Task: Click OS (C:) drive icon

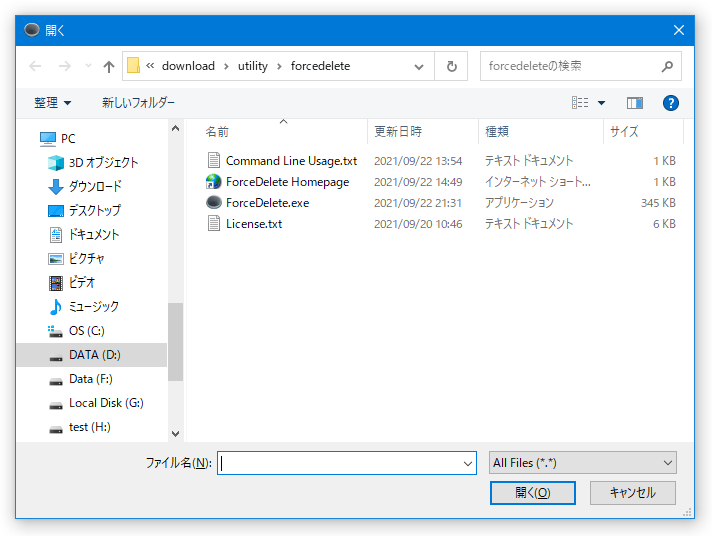Action: click(55, 331)
